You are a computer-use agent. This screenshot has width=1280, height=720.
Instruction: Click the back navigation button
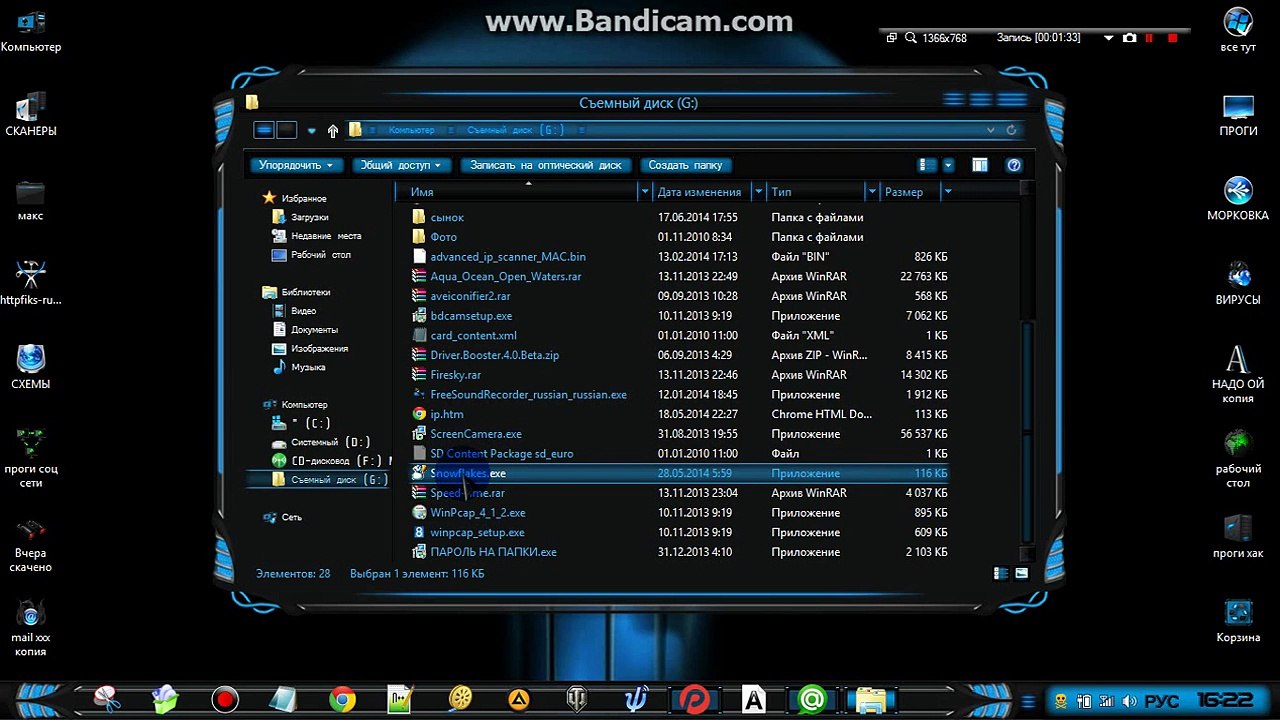tap(264, 130)
